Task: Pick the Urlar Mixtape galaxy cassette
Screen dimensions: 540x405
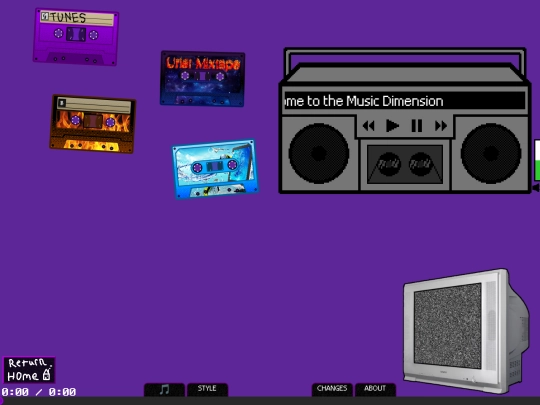Action: [202, 79]
